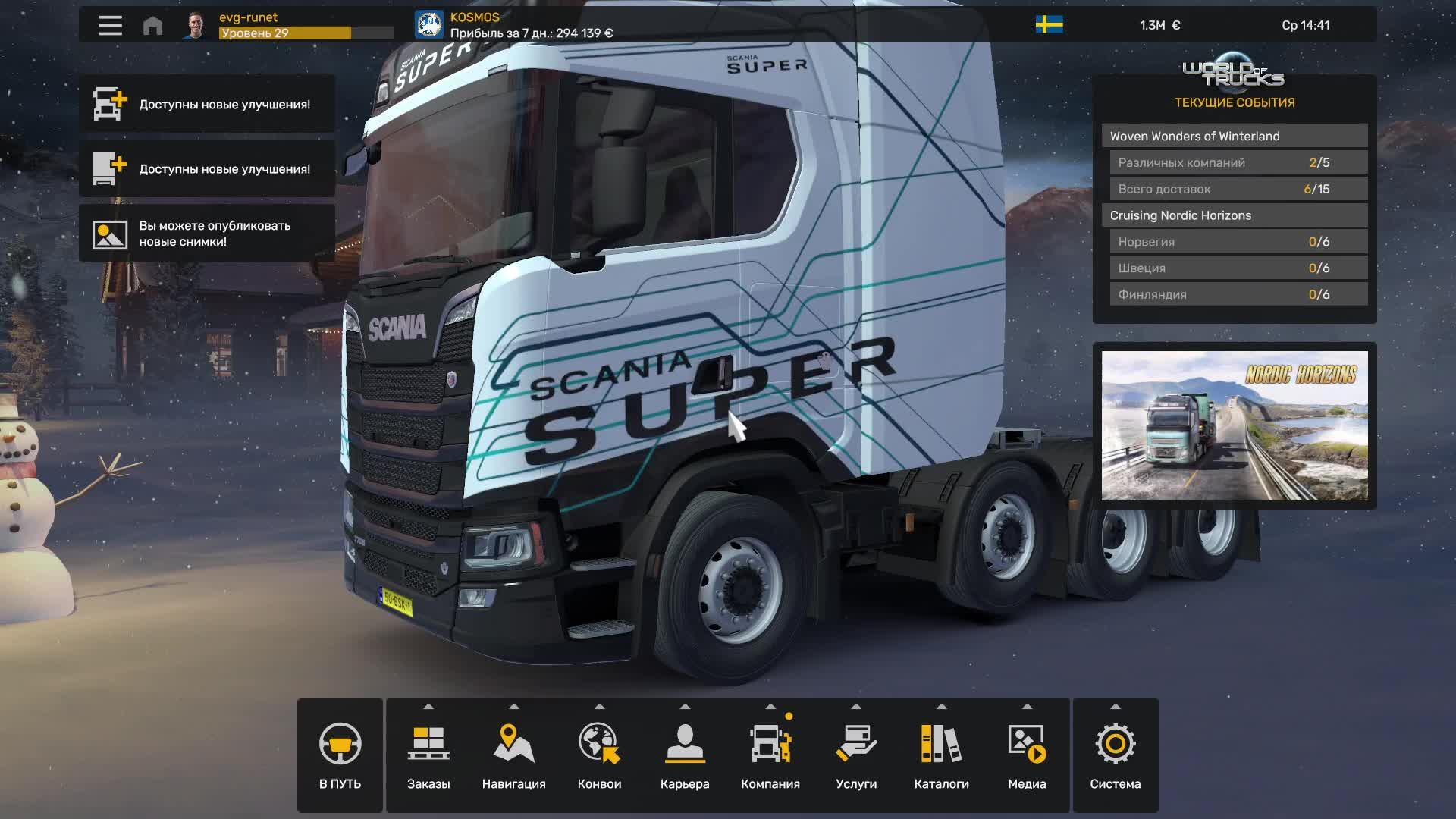Collapse the Норвегия event row
Image resolution: width=1456 pixels, height=819 pixels.
(x=1235, y=241)
